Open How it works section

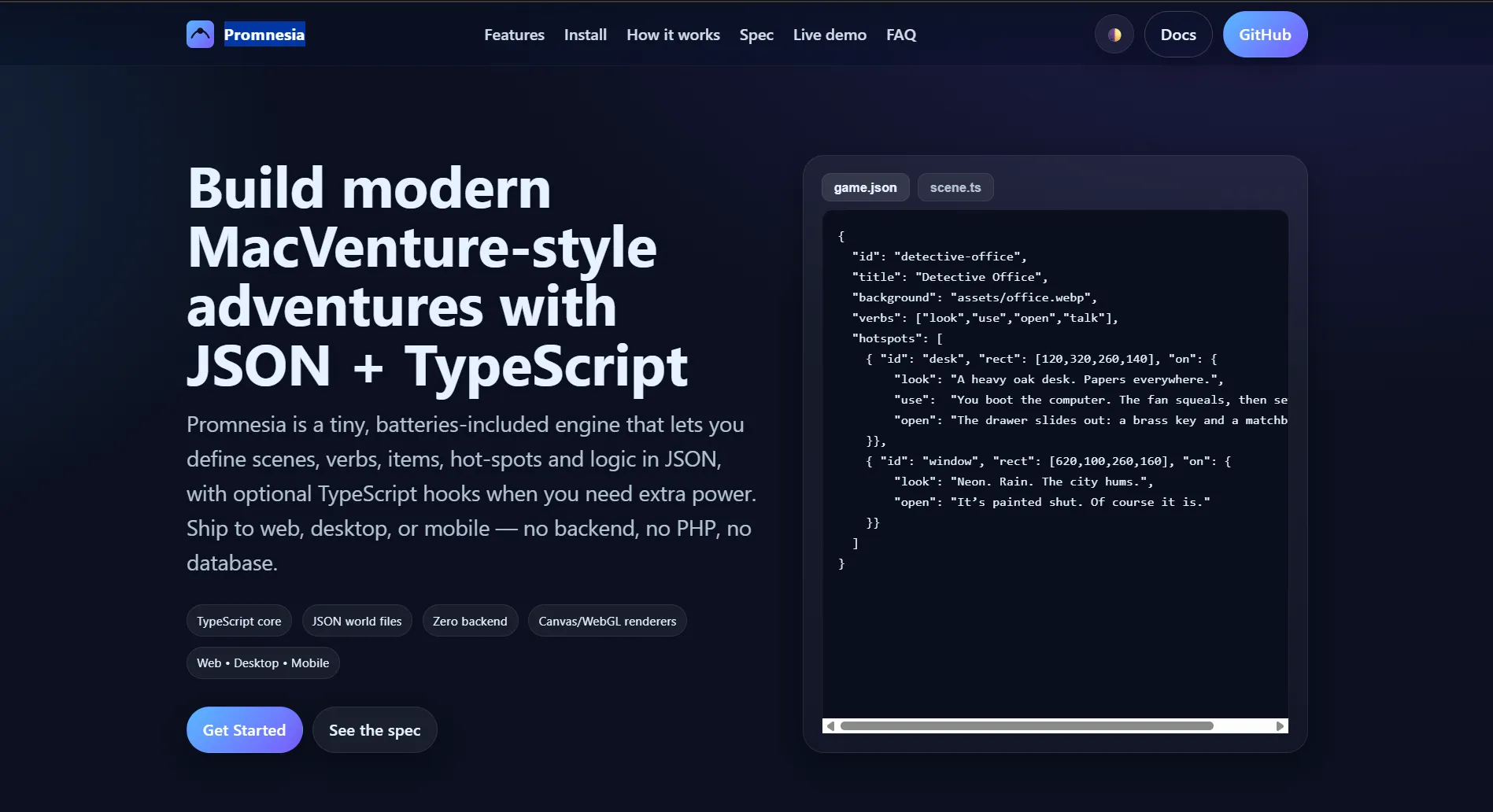(x=673, y=35)
